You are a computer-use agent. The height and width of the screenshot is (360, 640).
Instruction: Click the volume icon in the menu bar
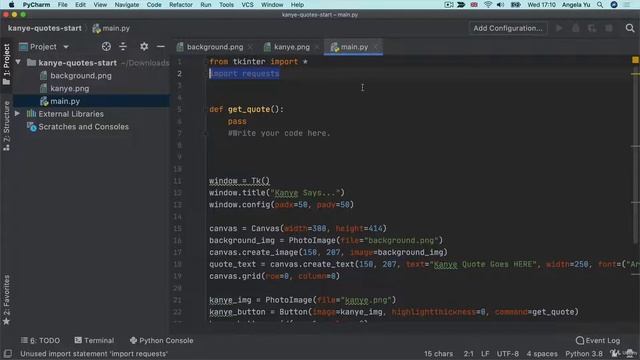tap(500, 4)
